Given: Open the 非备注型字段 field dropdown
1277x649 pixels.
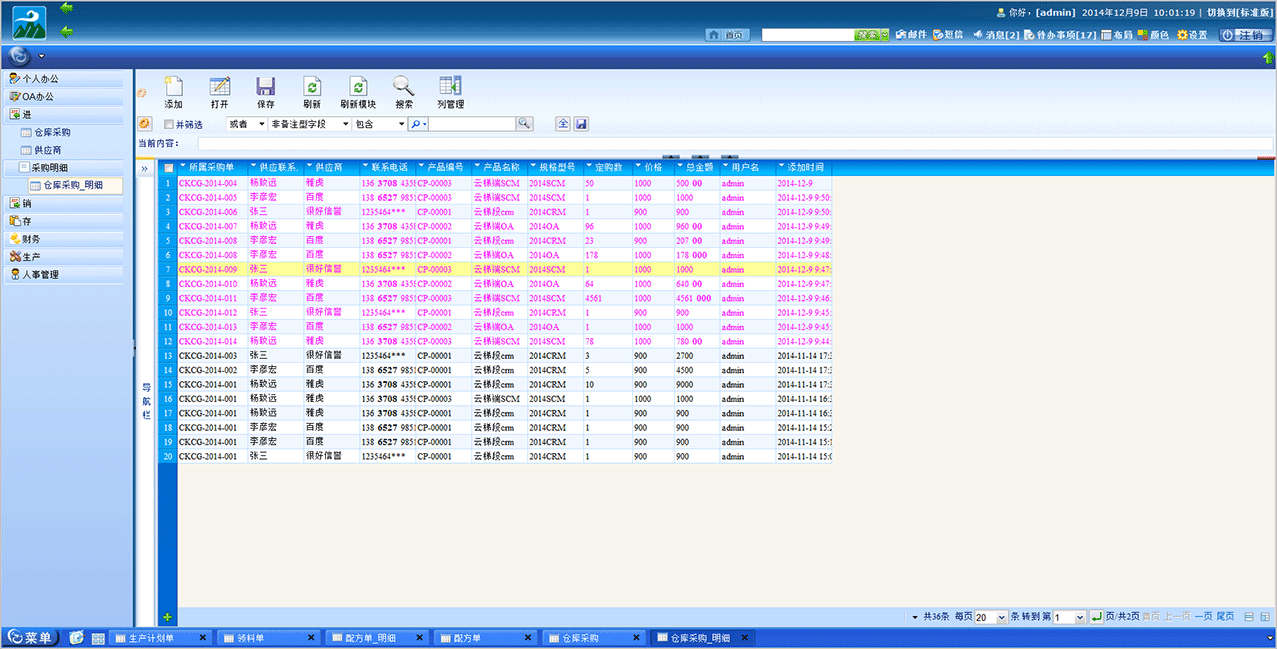Looking at the screenshot, I should [x=310, y=124].
